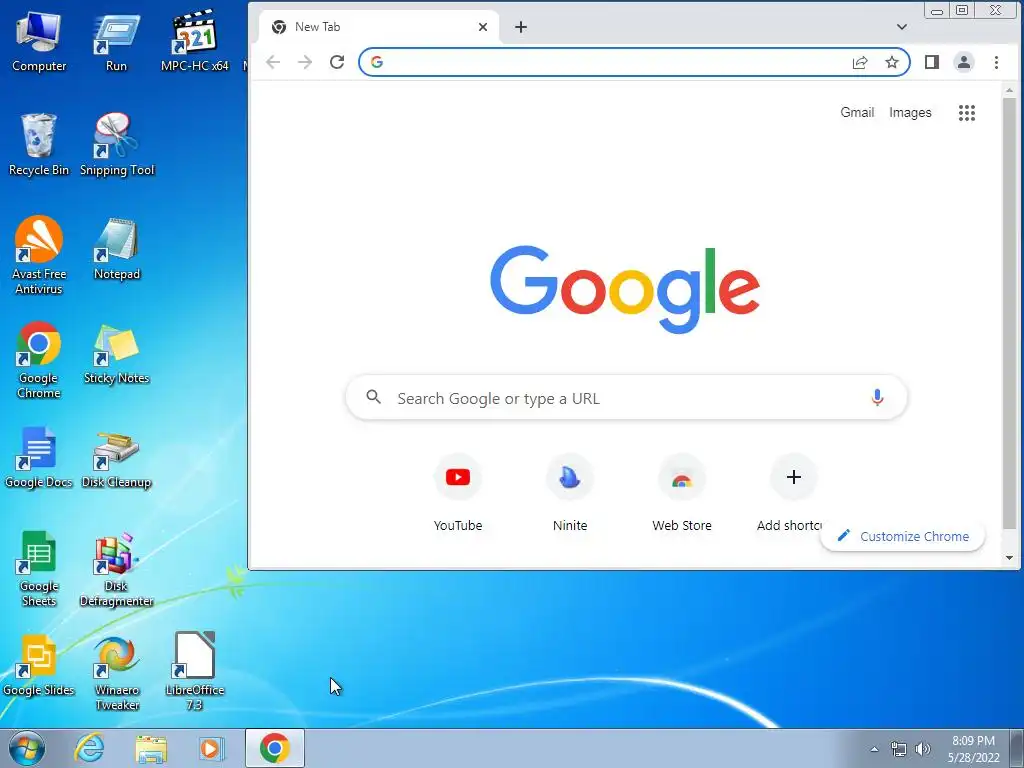Viewport: 1024px width, 768px height.
Task: Select the Recycle Bin icon
Action: tap(39, 145)
